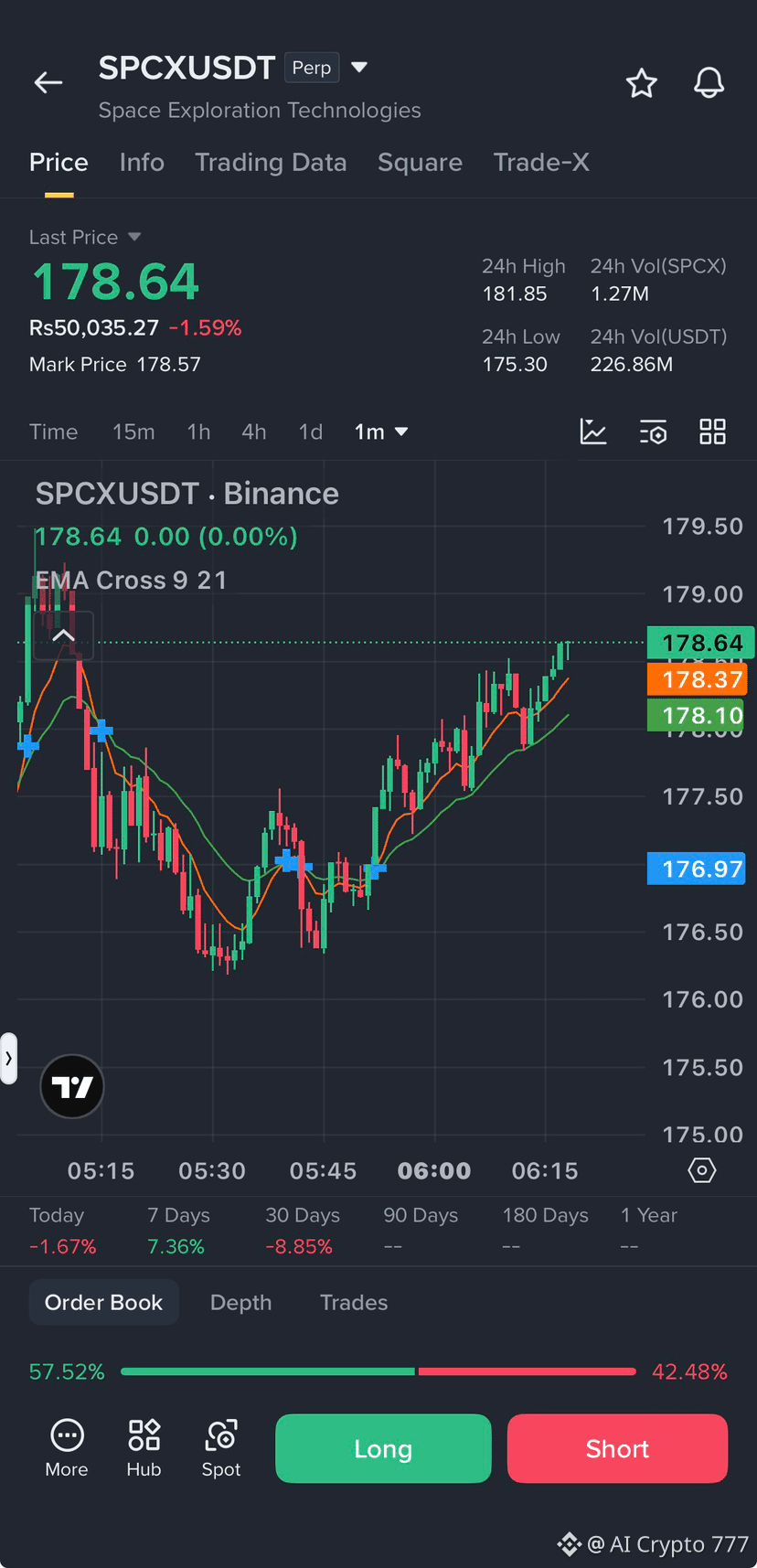Open price alerts via the bell icon
Image resolution: width=757 pixels, height=1568 pixels.
pos(709,83)
